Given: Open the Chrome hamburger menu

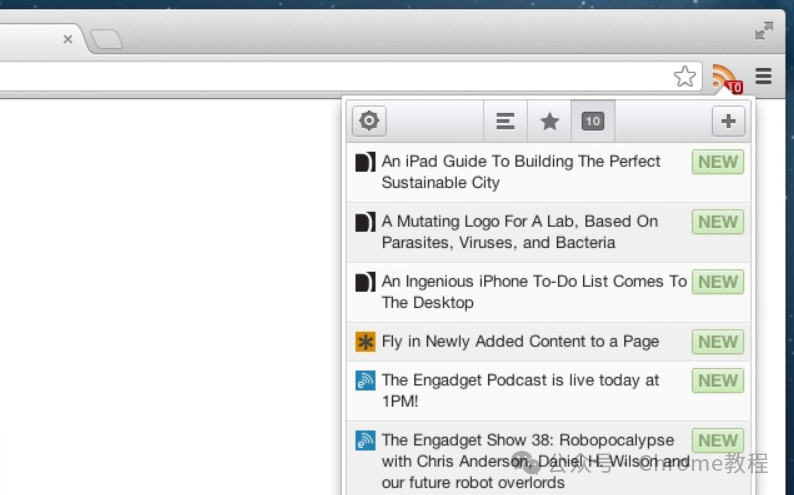Looking at the screenshot, I should click(763, 76).
